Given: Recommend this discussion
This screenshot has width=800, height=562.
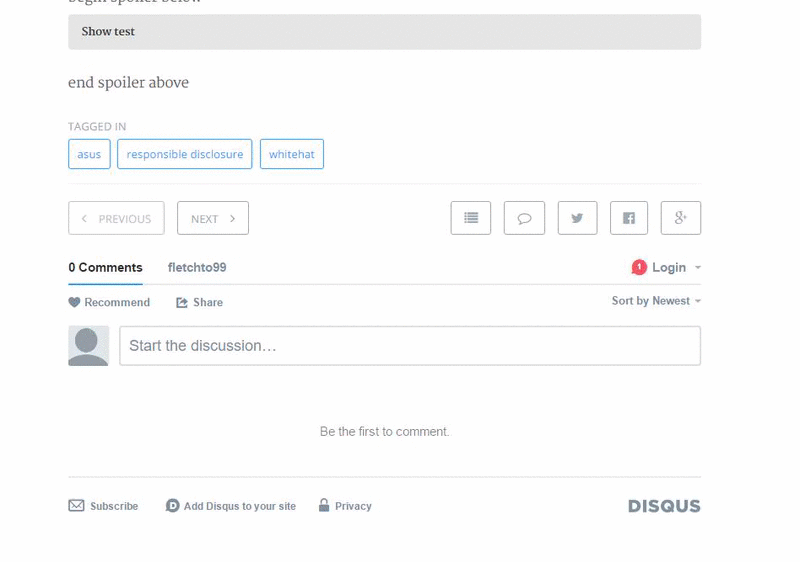Looking at the screenshot, I should point(109,302).
